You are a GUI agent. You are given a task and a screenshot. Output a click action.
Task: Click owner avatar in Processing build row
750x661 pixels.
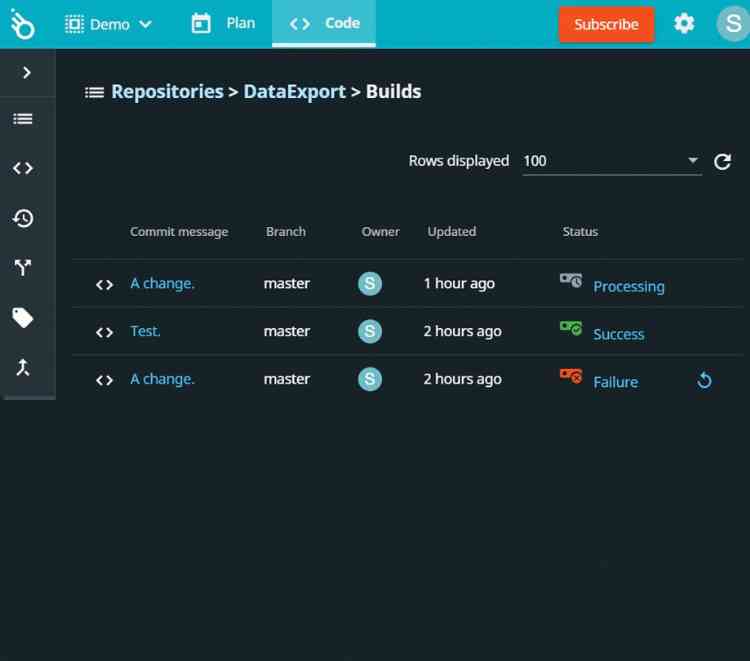pos(370,284)
